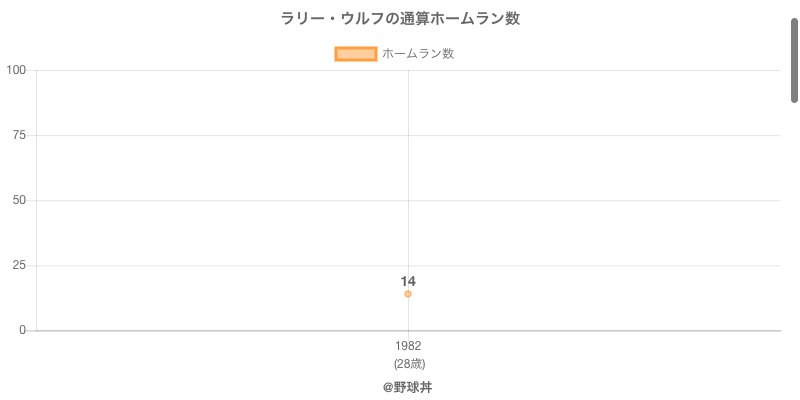
Task: Click the 25 y-axis tick label
Action: tap(20, 265)
